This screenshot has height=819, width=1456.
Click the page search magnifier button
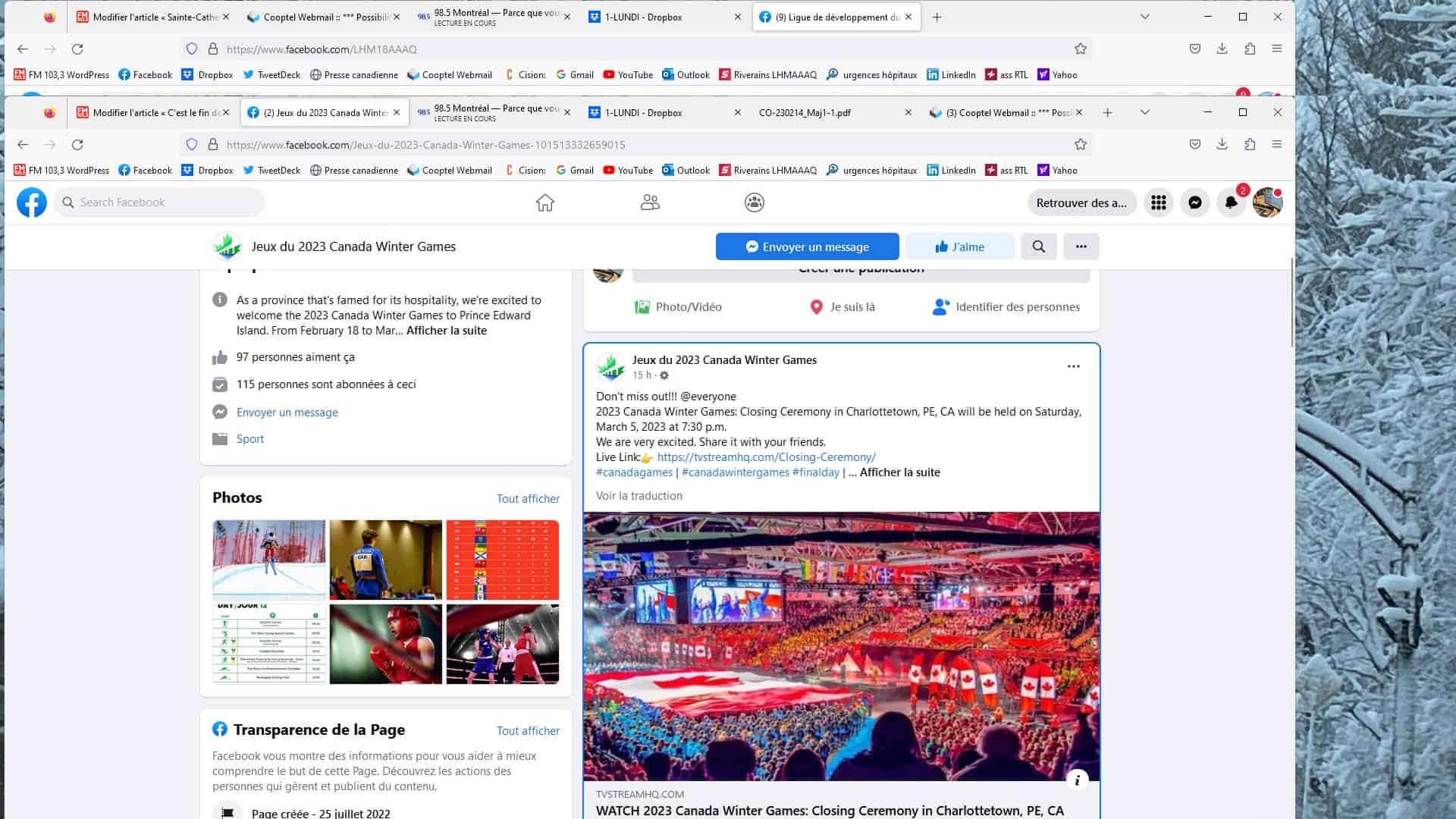coord(1038,246)
